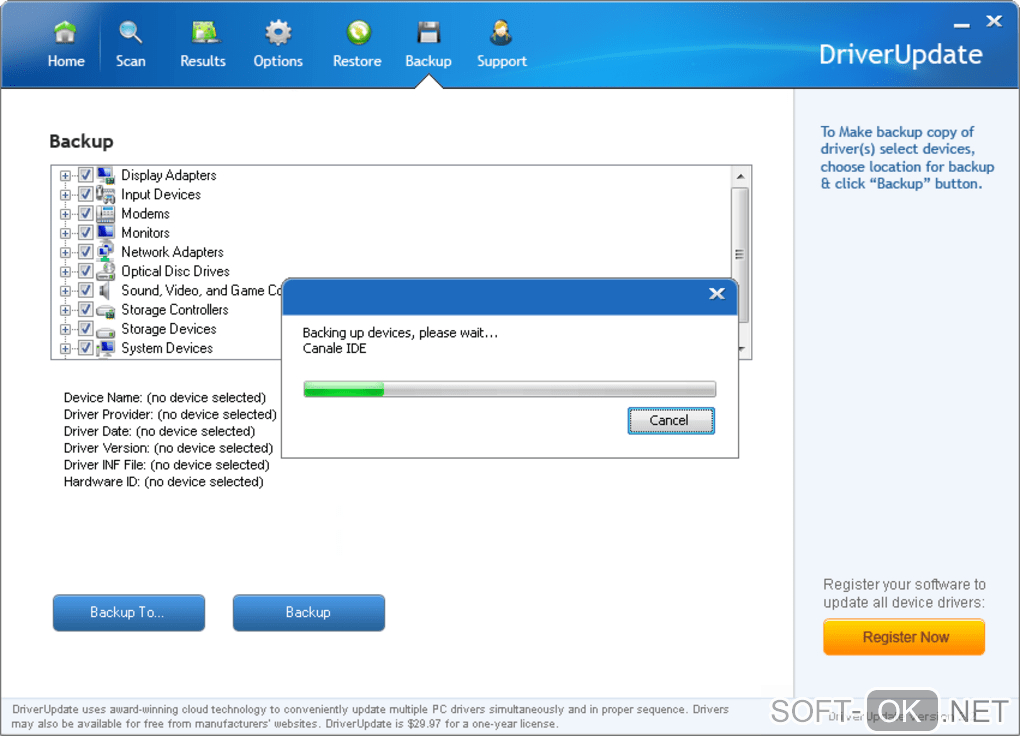Click the Options gear icon

pyautogui.click(x=278, y=32)
